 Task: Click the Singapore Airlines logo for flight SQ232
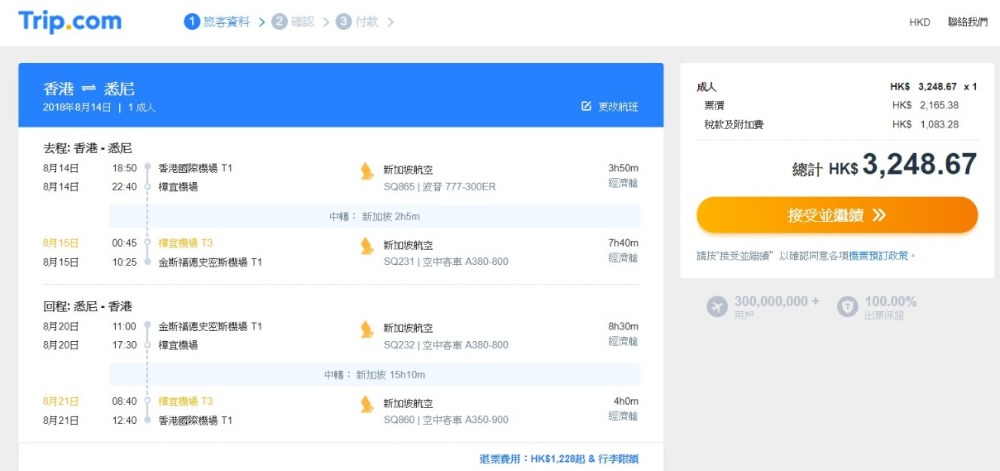point(367,330)
